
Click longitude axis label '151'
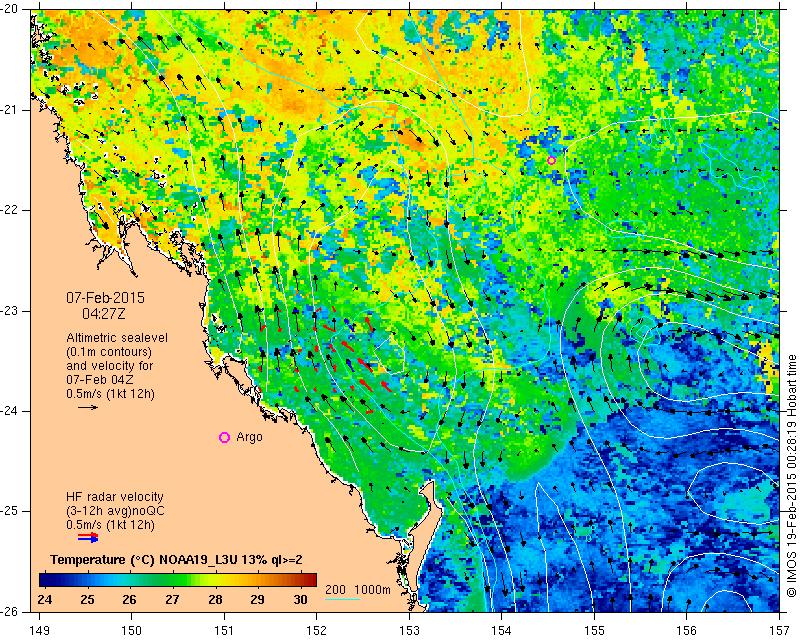click(x=224, y=630)
